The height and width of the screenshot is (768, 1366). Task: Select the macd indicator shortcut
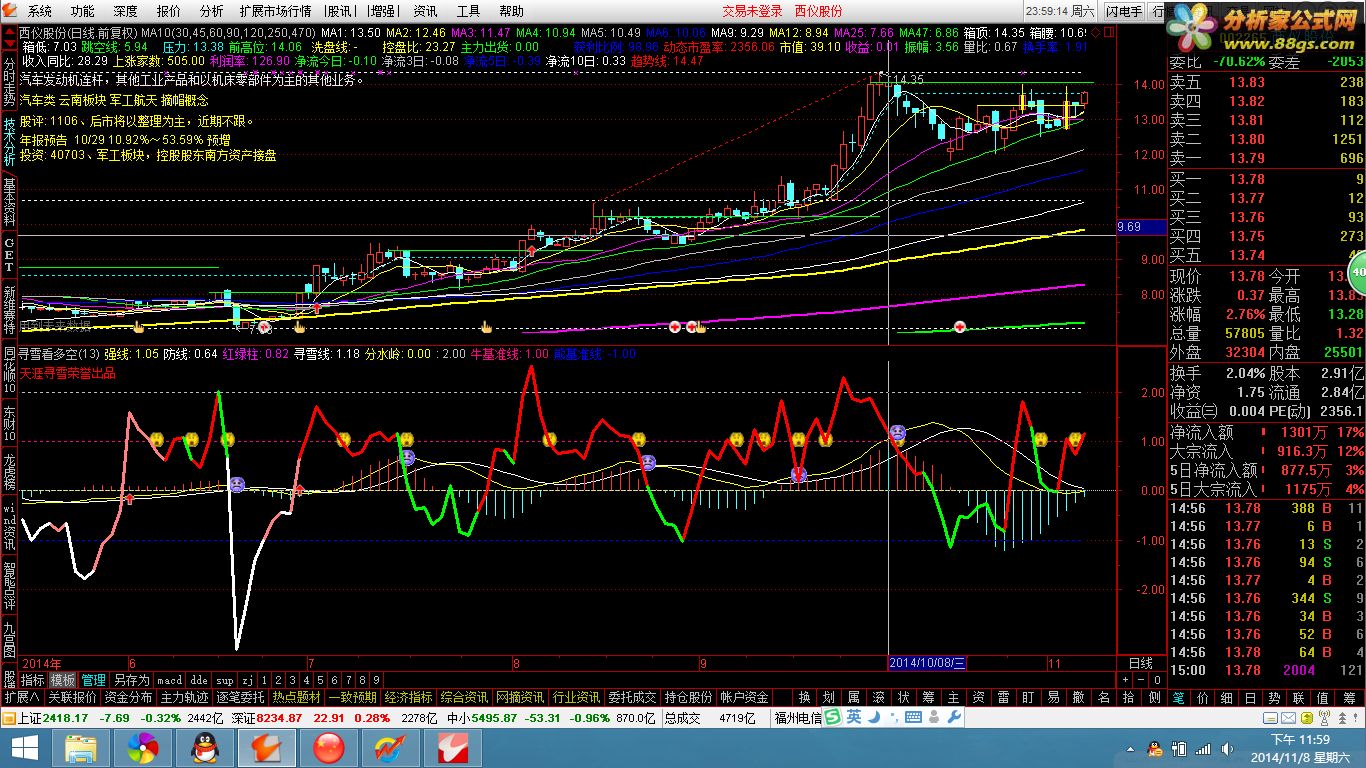point(170,680)
